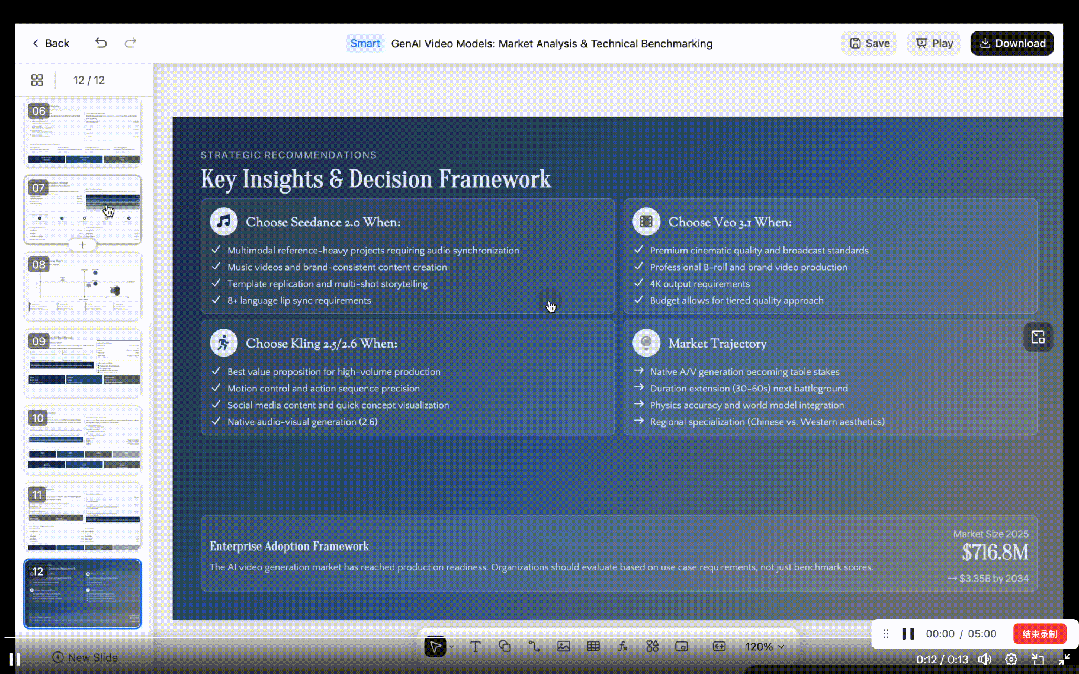Click the 12 / 12 slide counter
This screenshot has width=1079, height=674.
[x=89, y=80]
